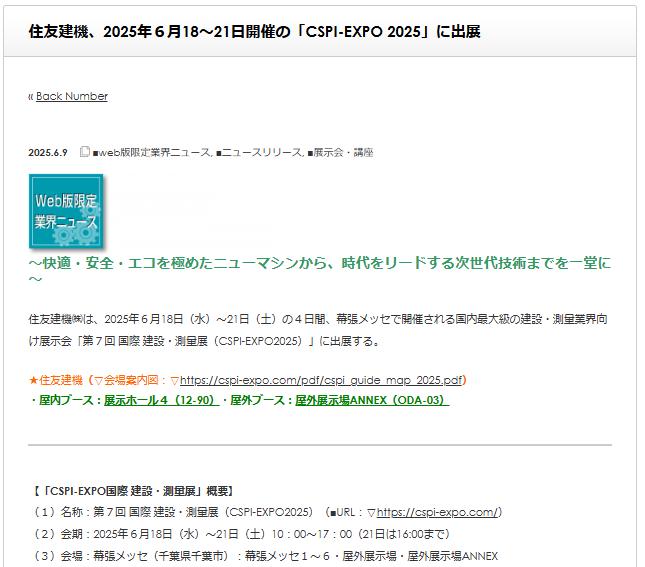The image size is (645, 567).
Task: Click the 【「CSPI-EXPO国際 建設・測量展」概要】 heading
Action: [133, 491]
